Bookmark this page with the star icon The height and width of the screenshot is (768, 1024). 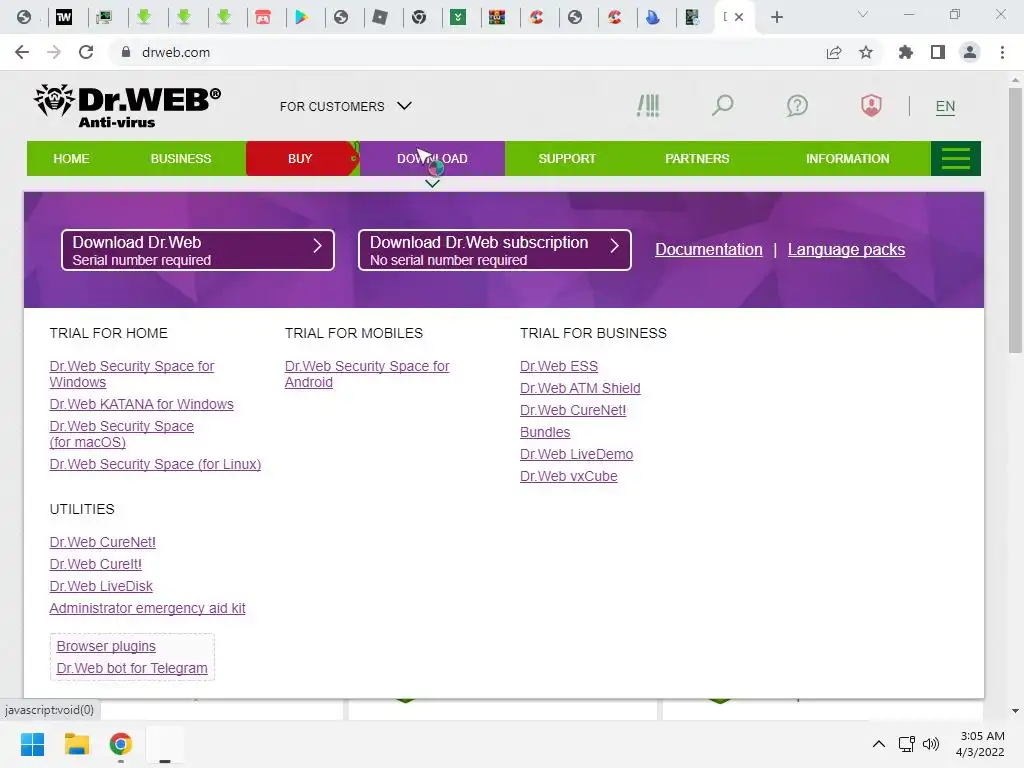pyautogui.click(x=866, y=52)
